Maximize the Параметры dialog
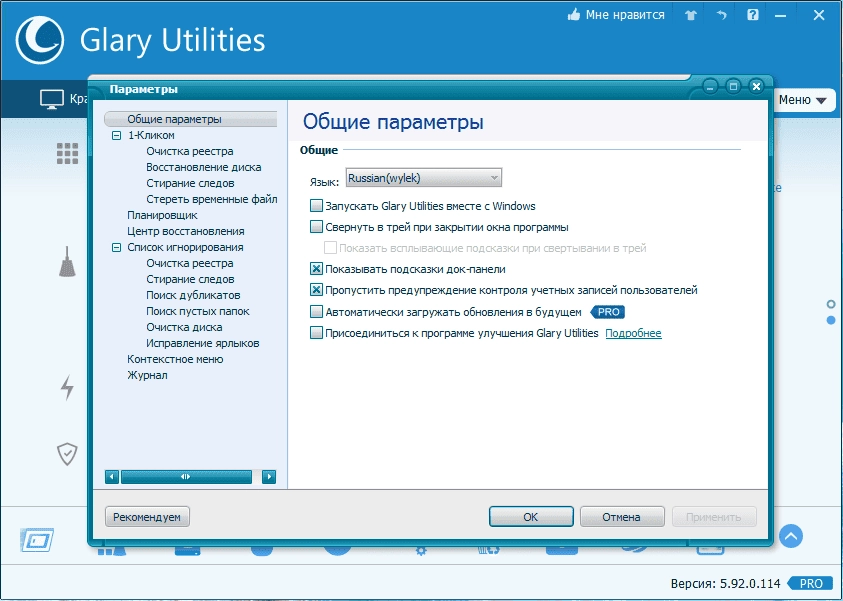This screenshot has height=601, width=843. [x=733, y=86]
